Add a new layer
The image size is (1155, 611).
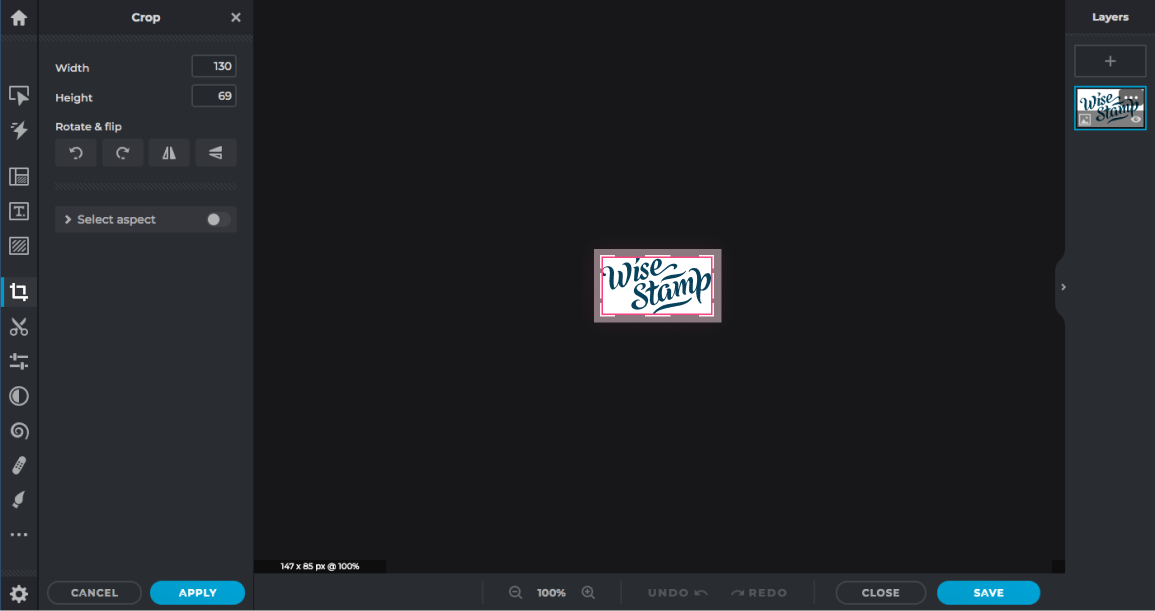tap(1110, 61)
